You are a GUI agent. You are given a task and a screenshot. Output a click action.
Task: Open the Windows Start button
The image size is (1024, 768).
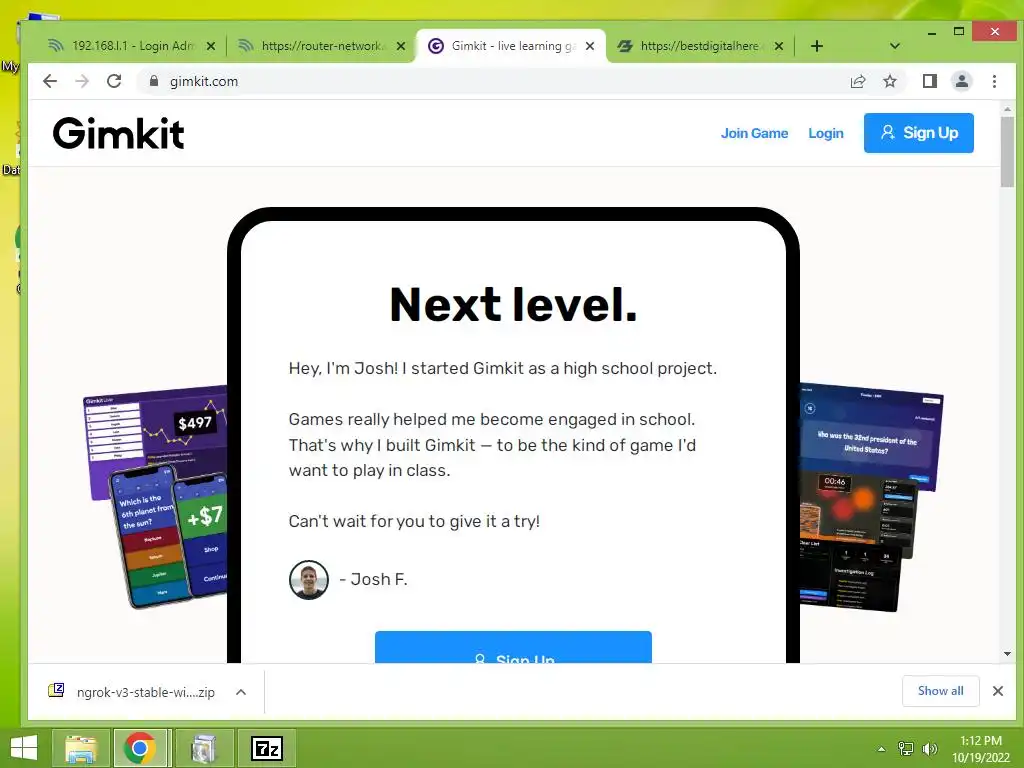24,748
